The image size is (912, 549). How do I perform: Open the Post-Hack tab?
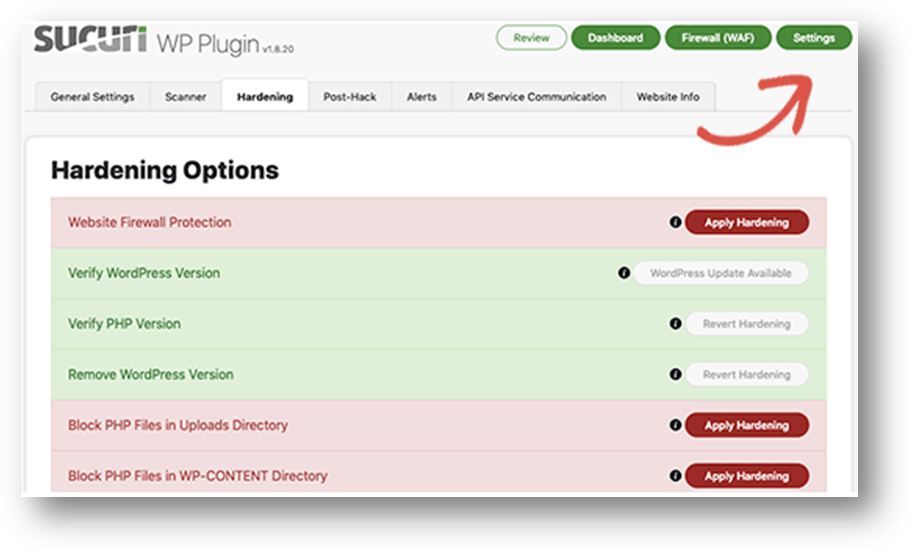point(350,97)
